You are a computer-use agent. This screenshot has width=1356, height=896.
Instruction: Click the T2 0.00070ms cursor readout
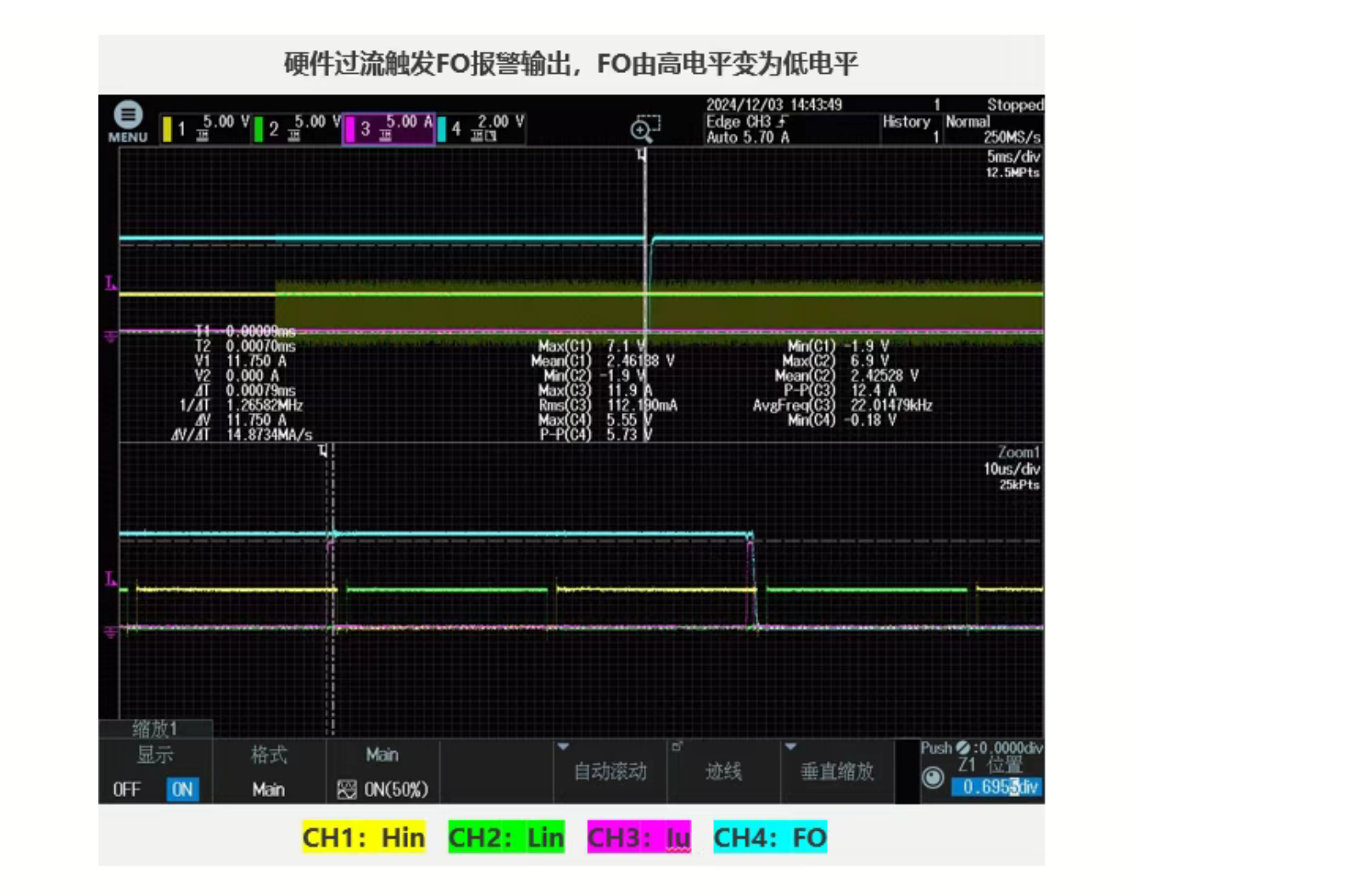coord(245,346)
